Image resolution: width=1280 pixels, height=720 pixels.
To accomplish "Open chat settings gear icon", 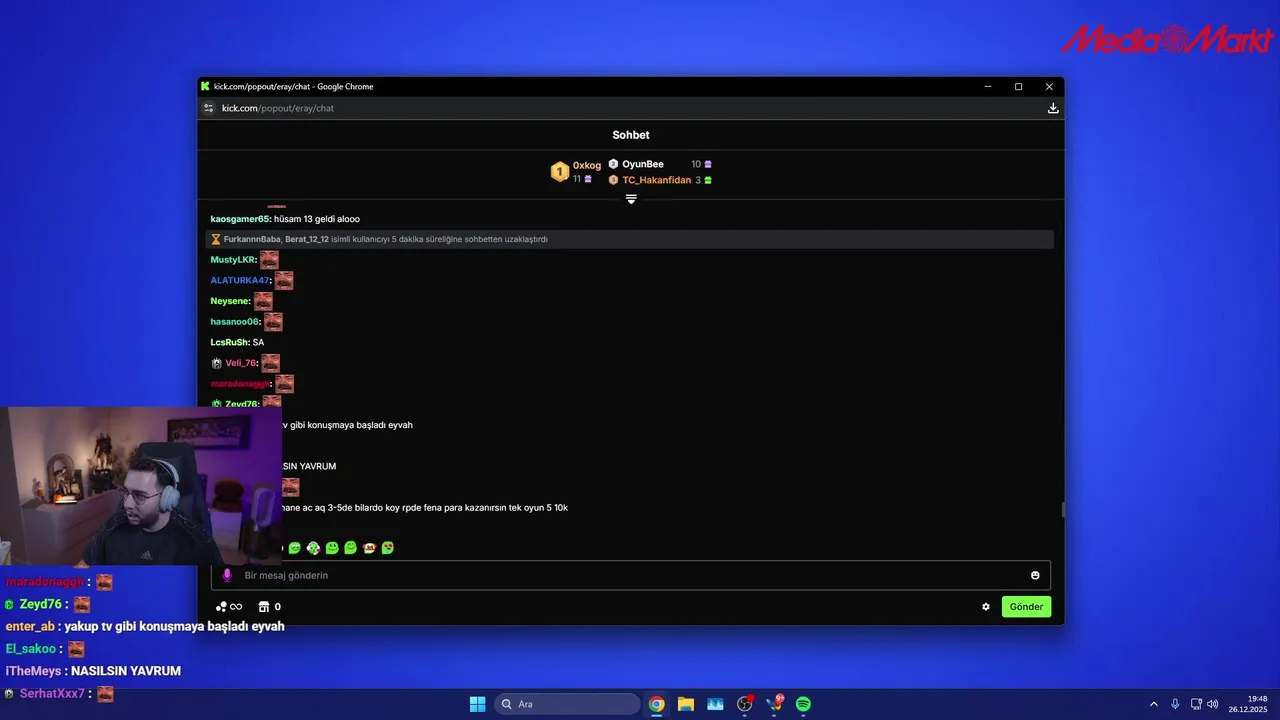I will [986, 607].
